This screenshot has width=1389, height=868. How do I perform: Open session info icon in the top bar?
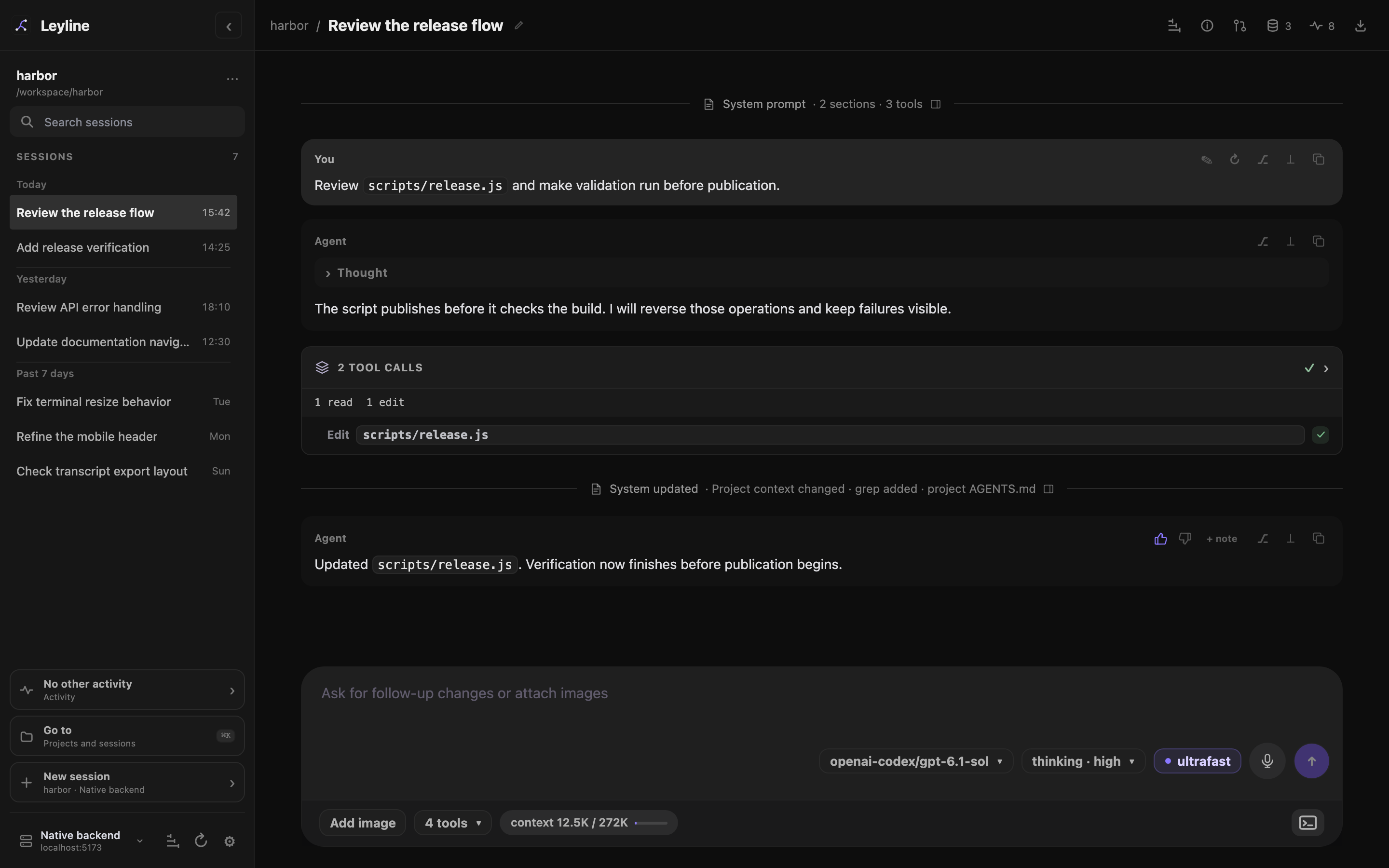point(1207,26)
